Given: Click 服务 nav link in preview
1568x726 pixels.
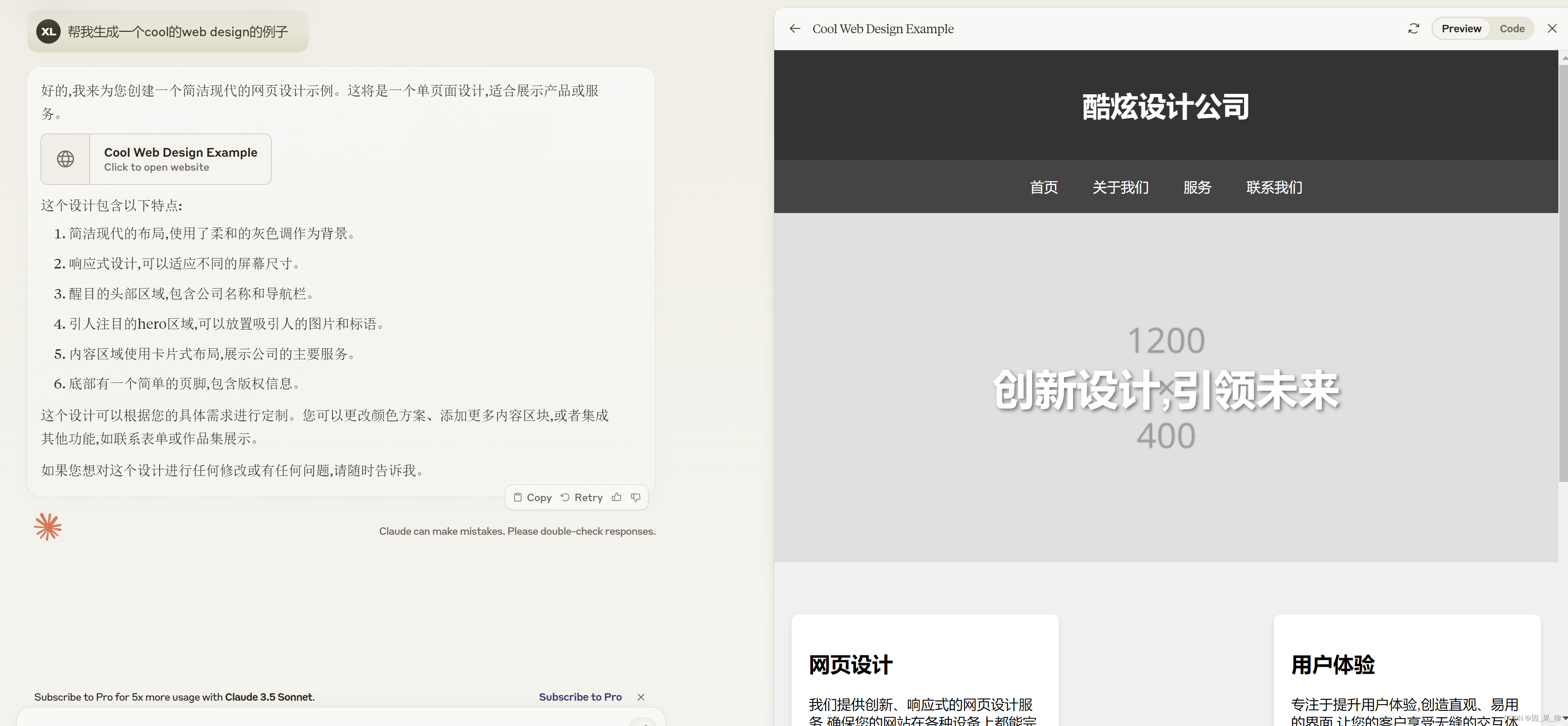Looking at the screenshot, I should click(1197, 187).
